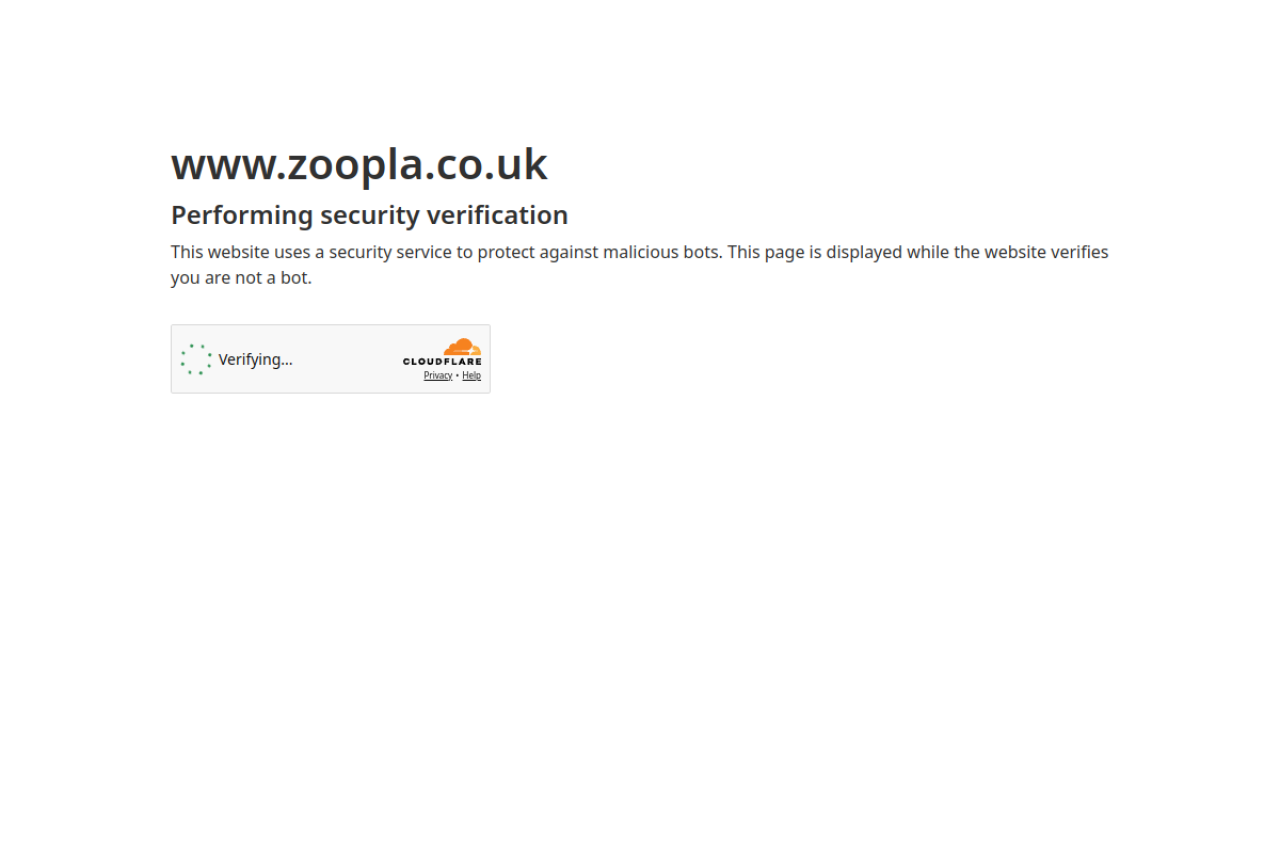Click the words security service in the paragraph
1280x853 pixels.
pyautogui.click(x=390, y=252)
